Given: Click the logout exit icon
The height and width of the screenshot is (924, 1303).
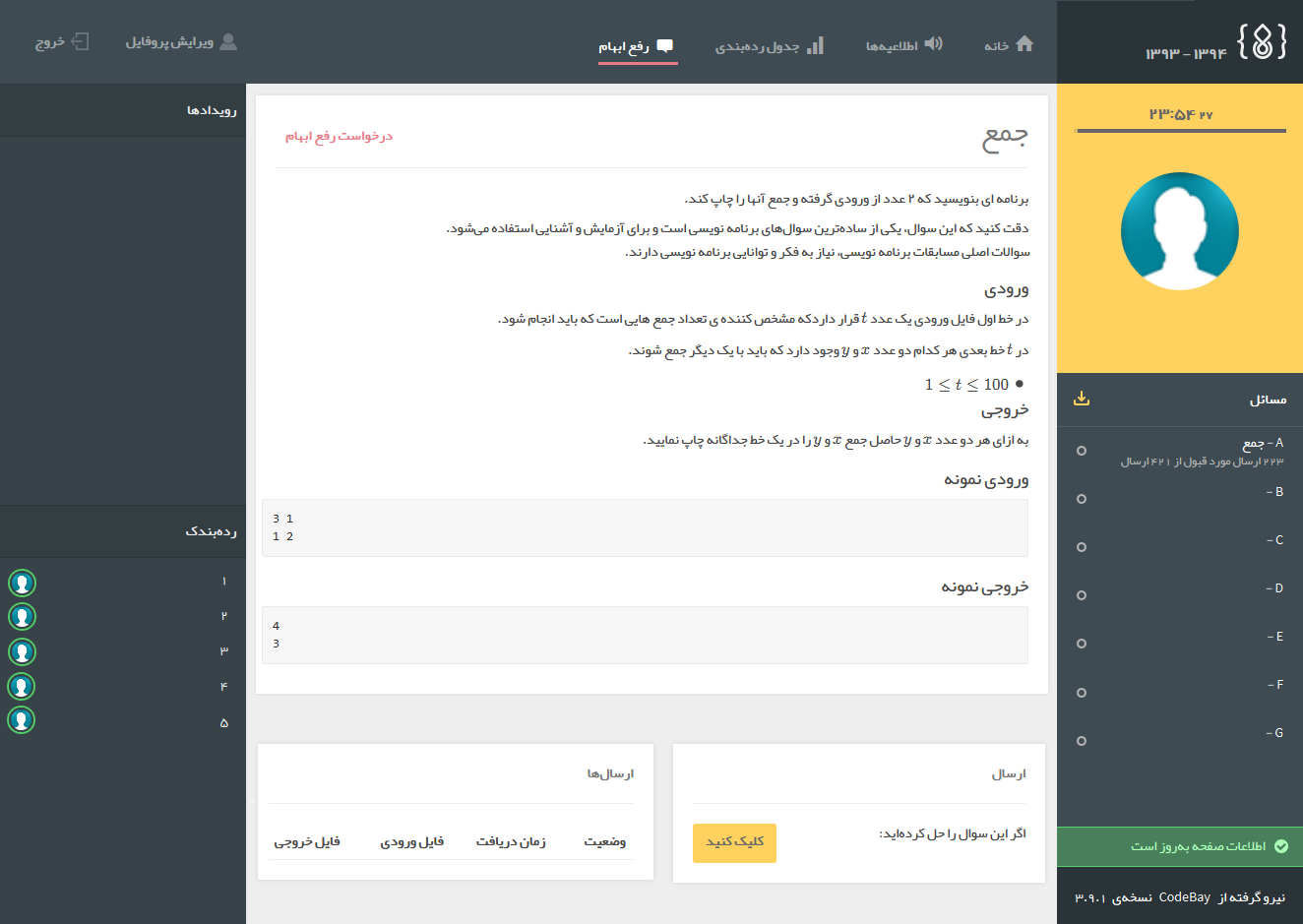Looking at the screenshot, I should [x=80, y=42].
